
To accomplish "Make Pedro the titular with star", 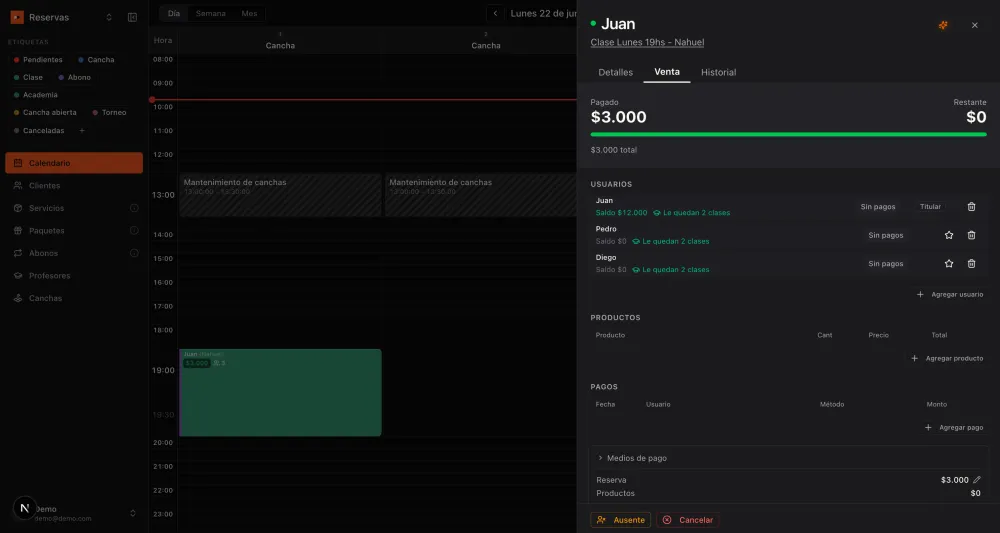I will coord(948,235).
